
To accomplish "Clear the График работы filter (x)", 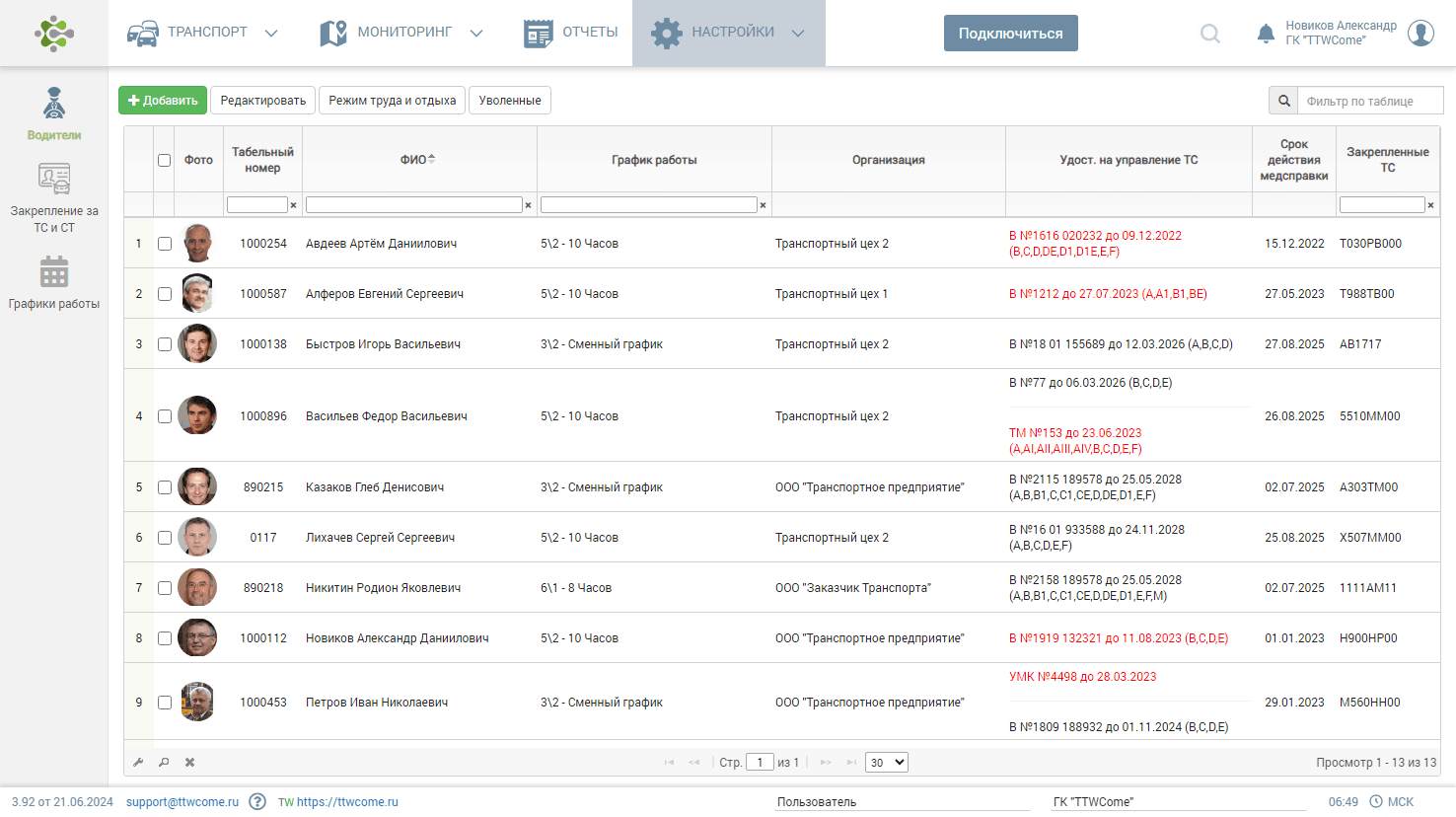I will [x=763, y=205].
